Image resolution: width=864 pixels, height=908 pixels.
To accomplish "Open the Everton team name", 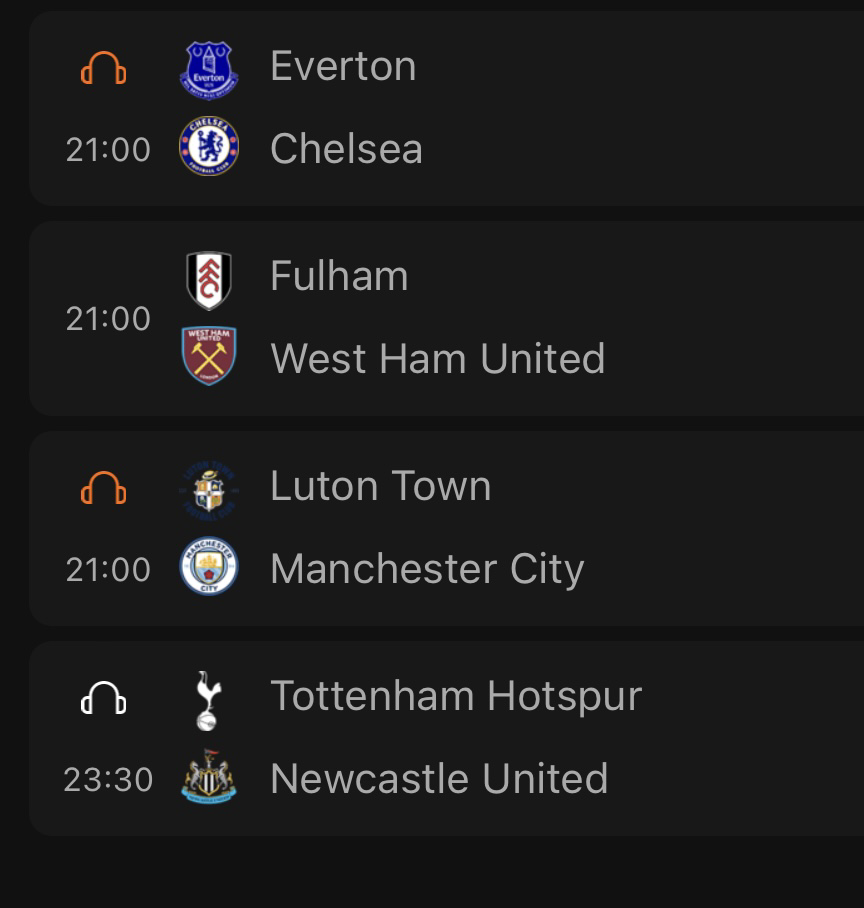I will (343, 67).
